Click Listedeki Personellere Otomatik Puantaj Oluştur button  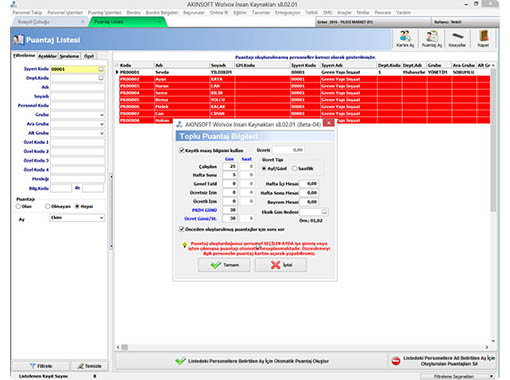point(252,361)
